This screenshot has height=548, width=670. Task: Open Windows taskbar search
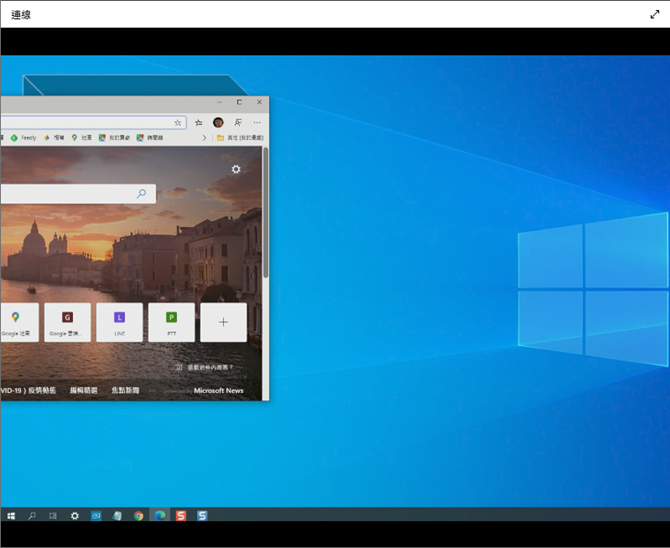pos(32,516)
